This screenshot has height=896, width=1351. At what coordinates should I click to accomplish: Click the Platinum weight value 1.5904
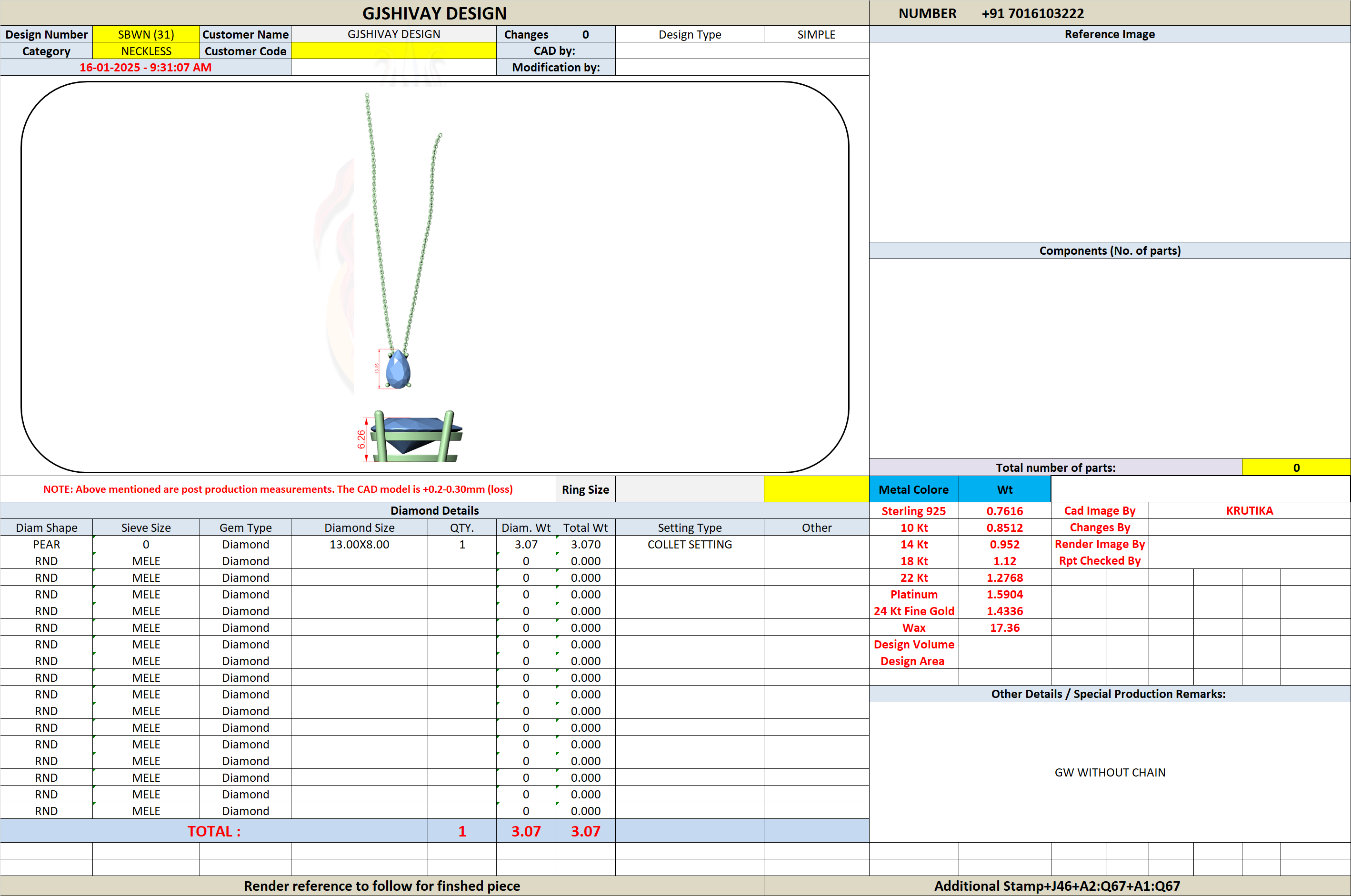pyautogui.click(x=1004, y=594)
